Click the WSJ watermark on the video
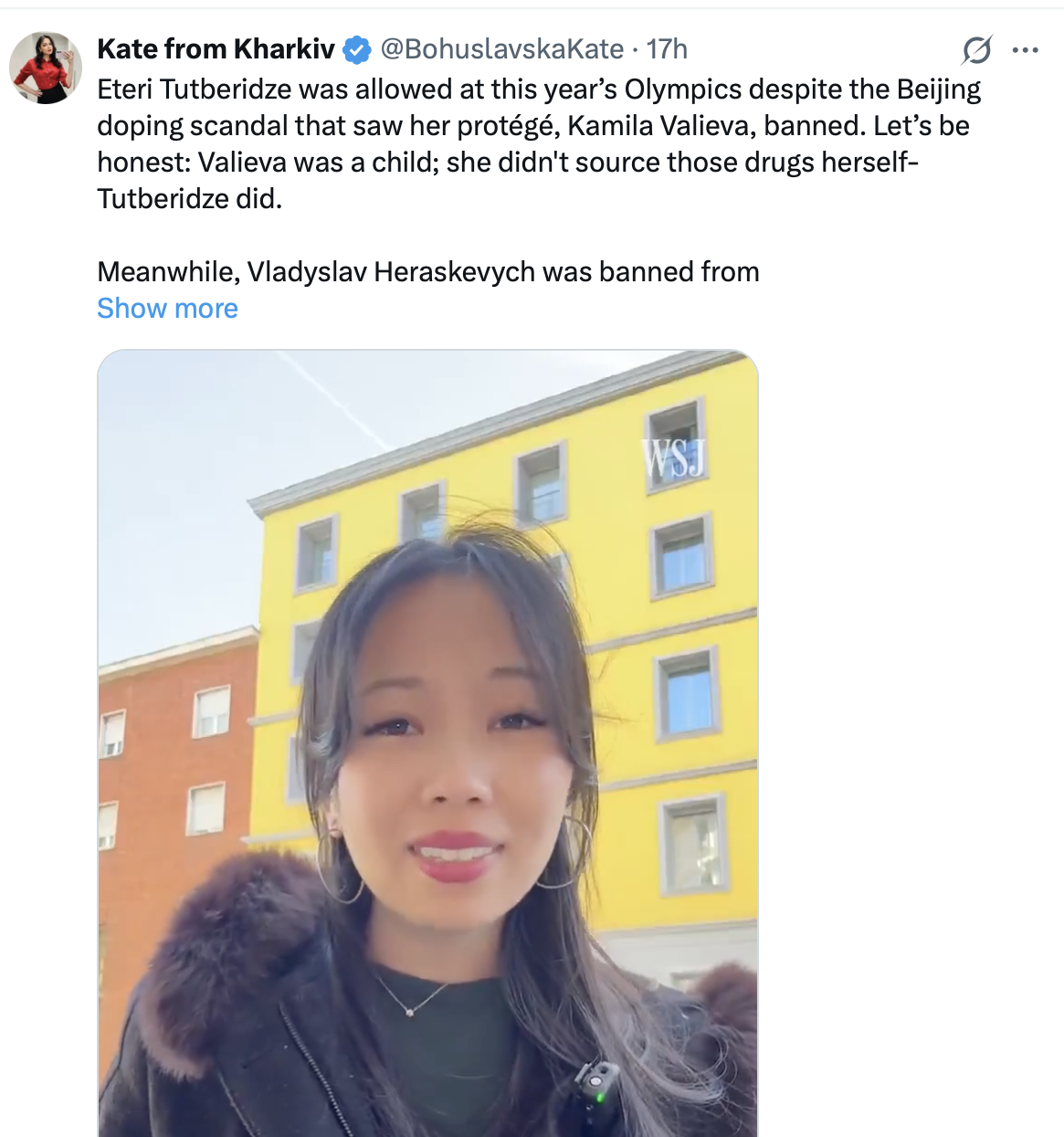This screenshot has width=1064, height=1137. 674,458
